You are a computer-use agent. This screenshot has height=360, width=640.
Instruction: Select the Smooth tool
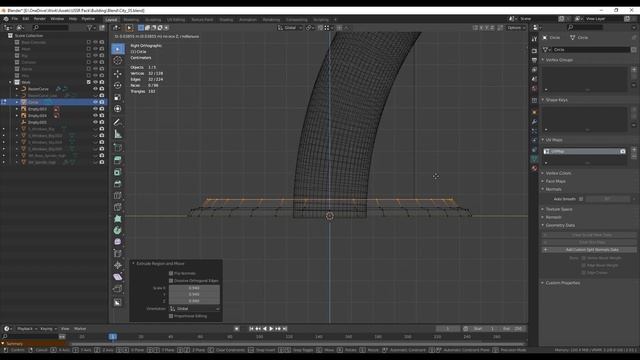118,242
